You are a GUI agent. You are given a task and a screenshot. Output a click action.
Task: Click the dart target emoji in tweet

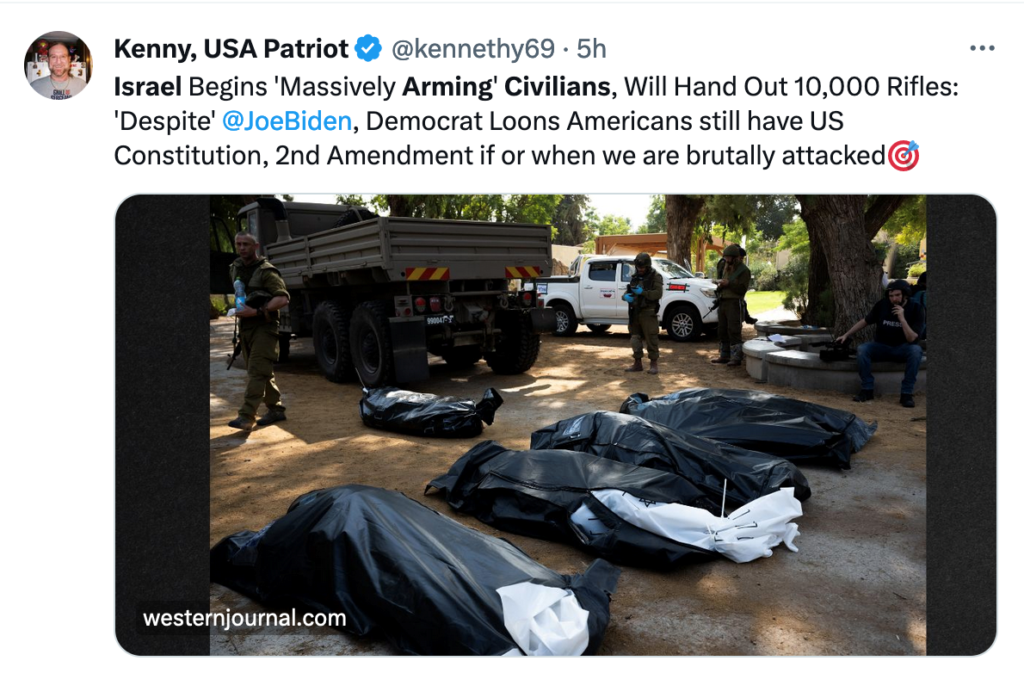[x=903, y=155]
